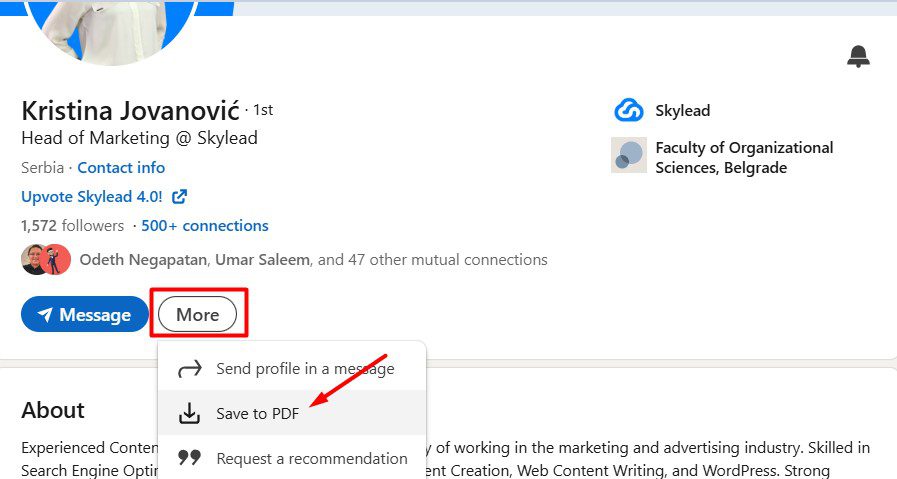This screenshot has height=479, width=897.
Task: Choose Request a recommendation
Action: 292,458
